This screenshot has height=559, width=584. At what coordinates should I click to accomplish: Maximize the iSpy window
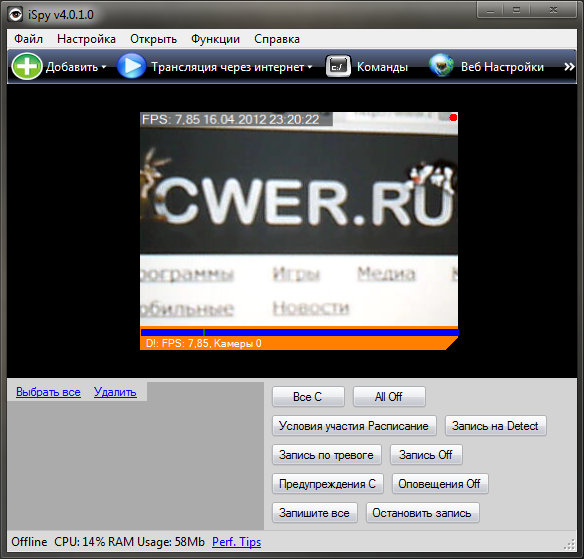pyautogui.click(x=516, y=10)
